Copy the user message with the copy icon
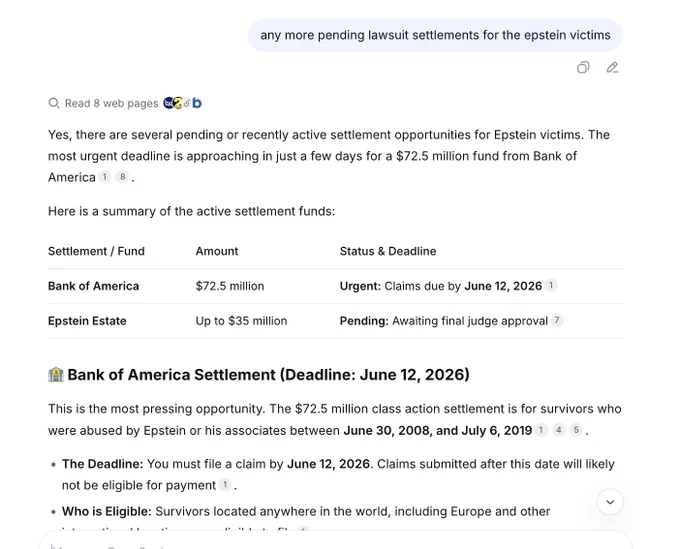680x549 pixels. (583, 68)
